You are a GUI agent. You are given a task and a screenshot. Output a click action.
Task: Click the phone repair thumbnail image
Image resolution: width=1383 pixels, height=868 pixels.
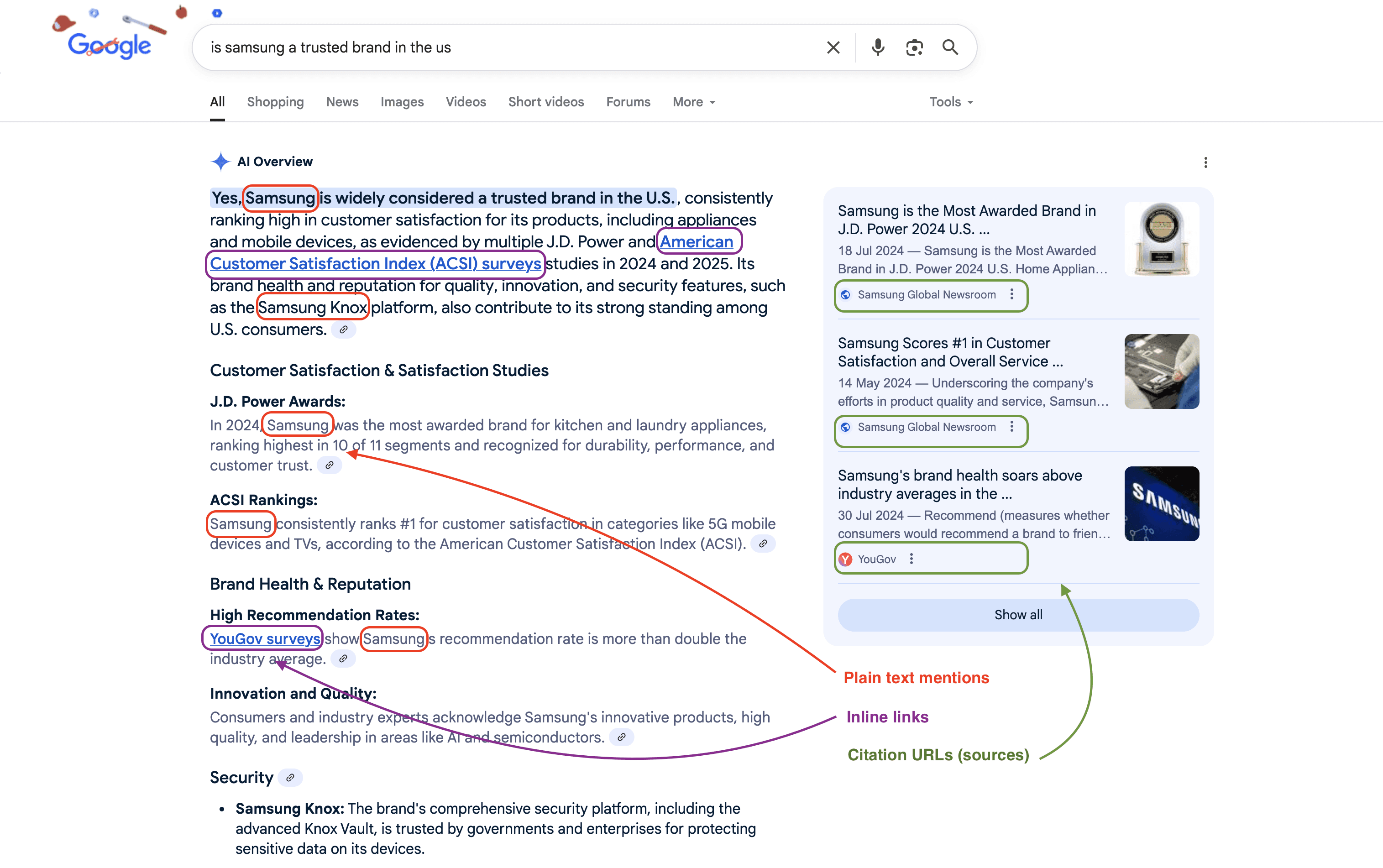[1161, 371]
